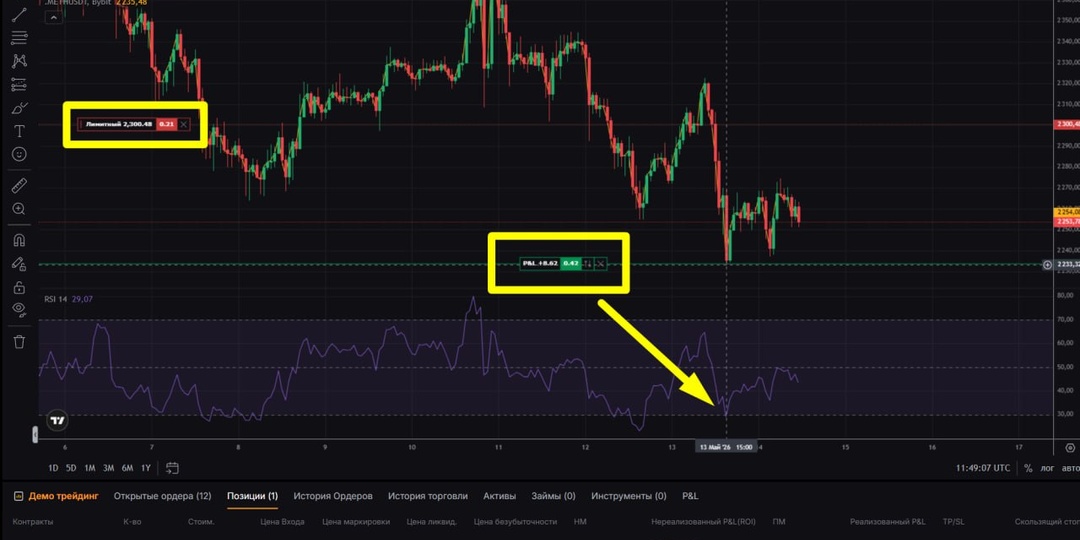Click the 2300.48 red price axis tag
The image size is (1080, 540).
tap(1067, 125)
